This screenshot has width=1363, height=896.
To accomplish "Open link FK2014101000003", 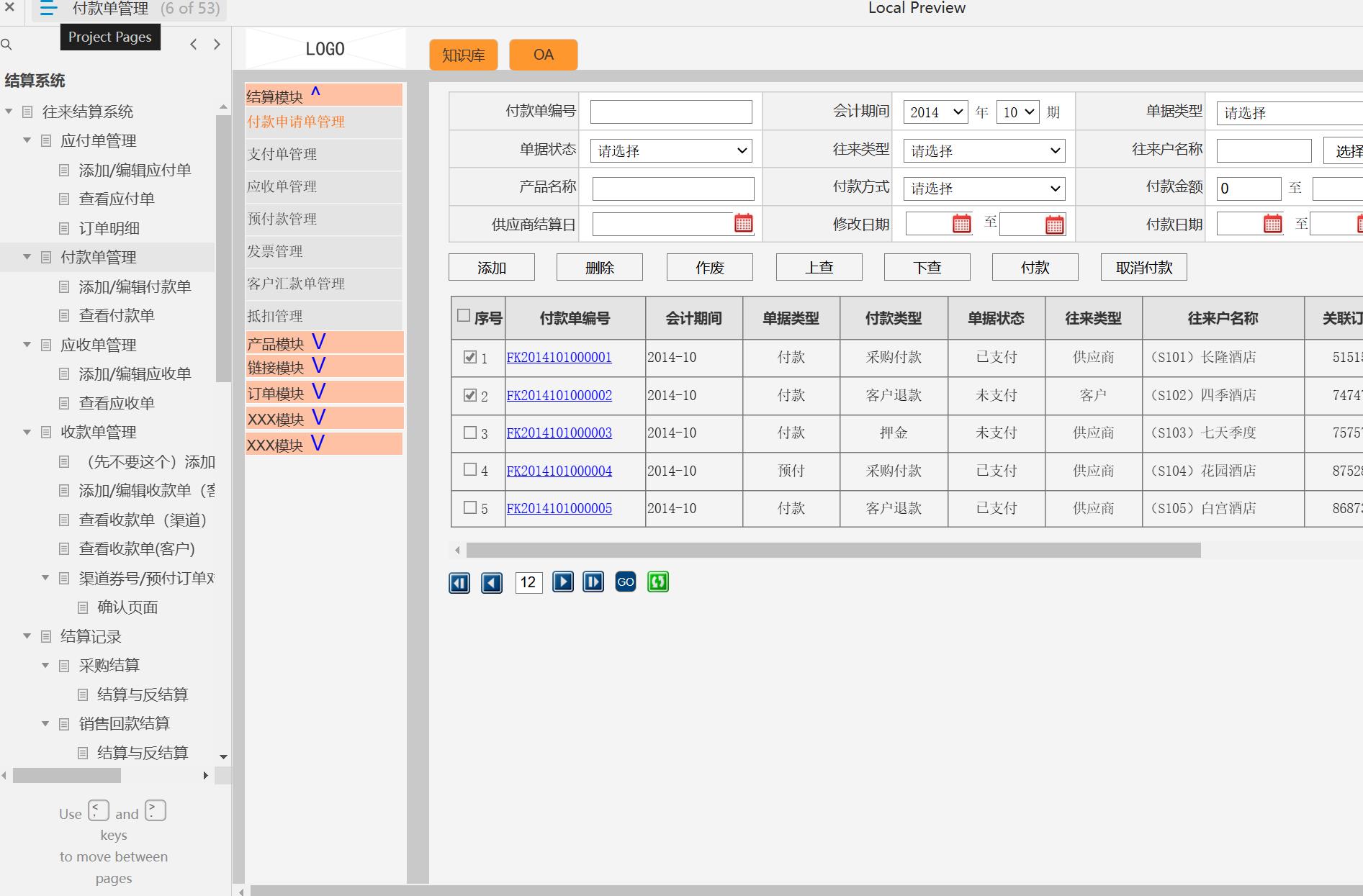I will click(x=559, y=433).
